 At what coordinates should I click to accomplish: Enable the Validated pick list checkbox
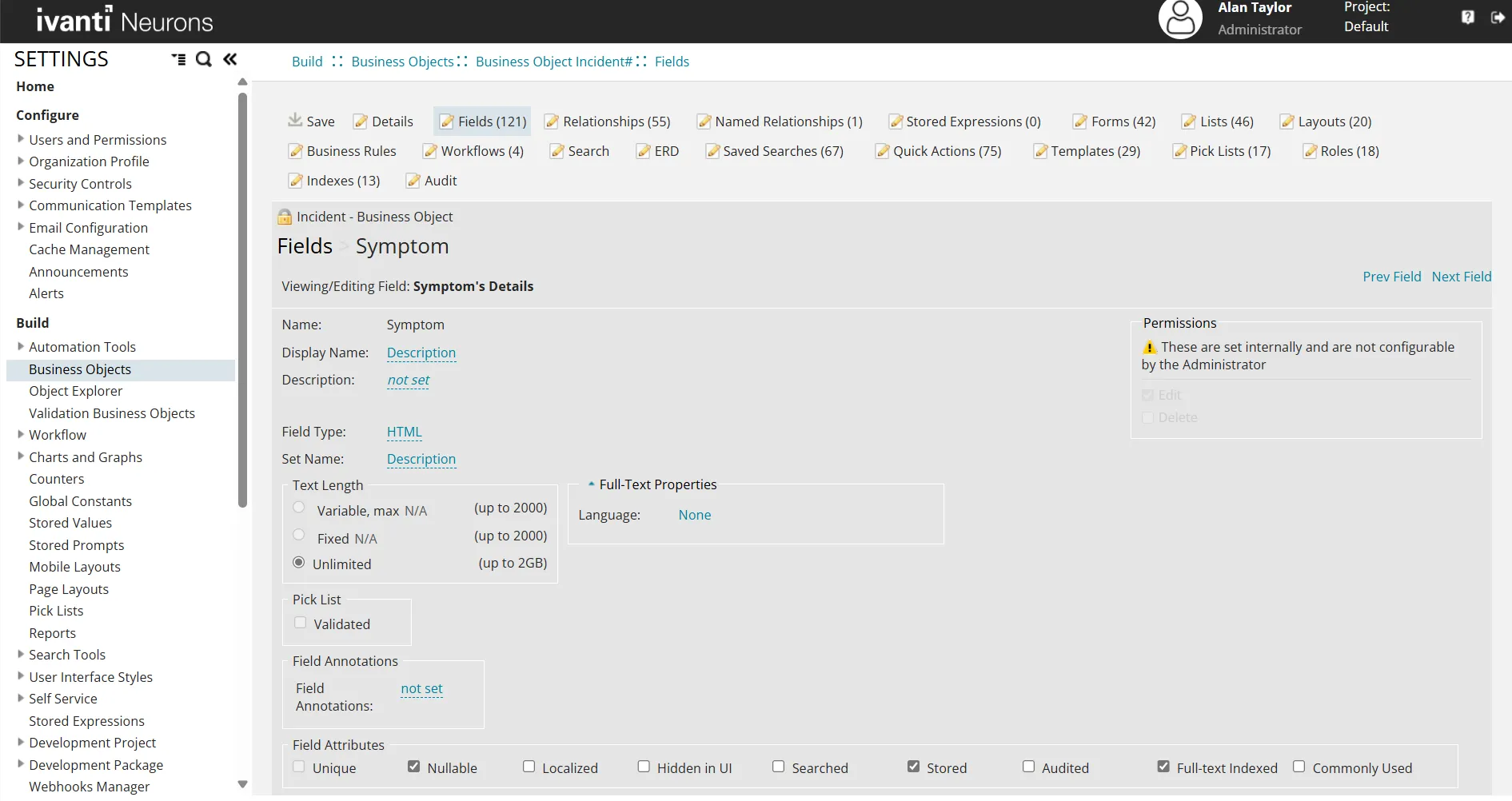(301, 623)
